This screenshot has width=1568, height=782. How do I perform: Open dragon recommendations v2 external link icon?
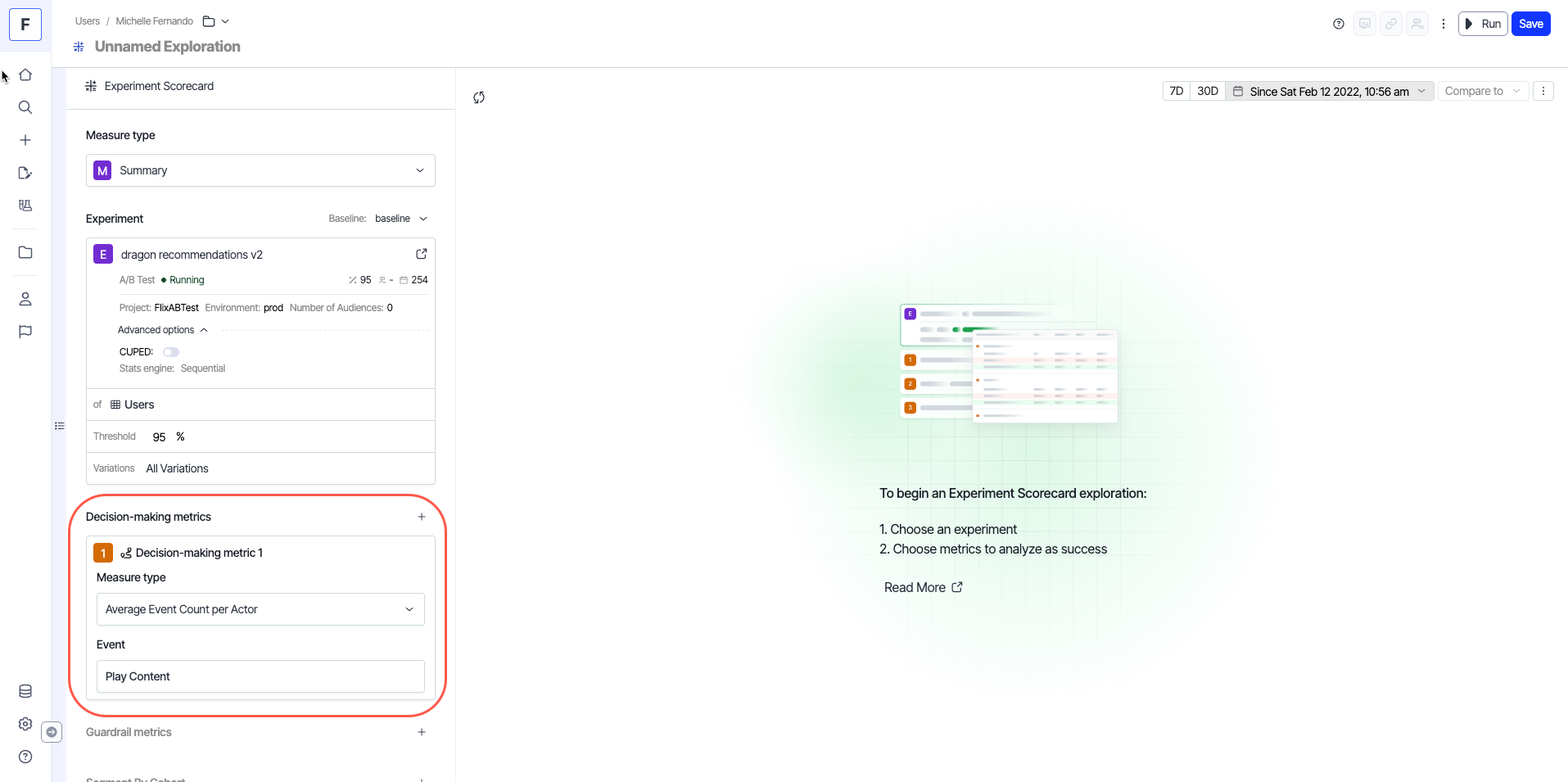(x=421, y=254)
